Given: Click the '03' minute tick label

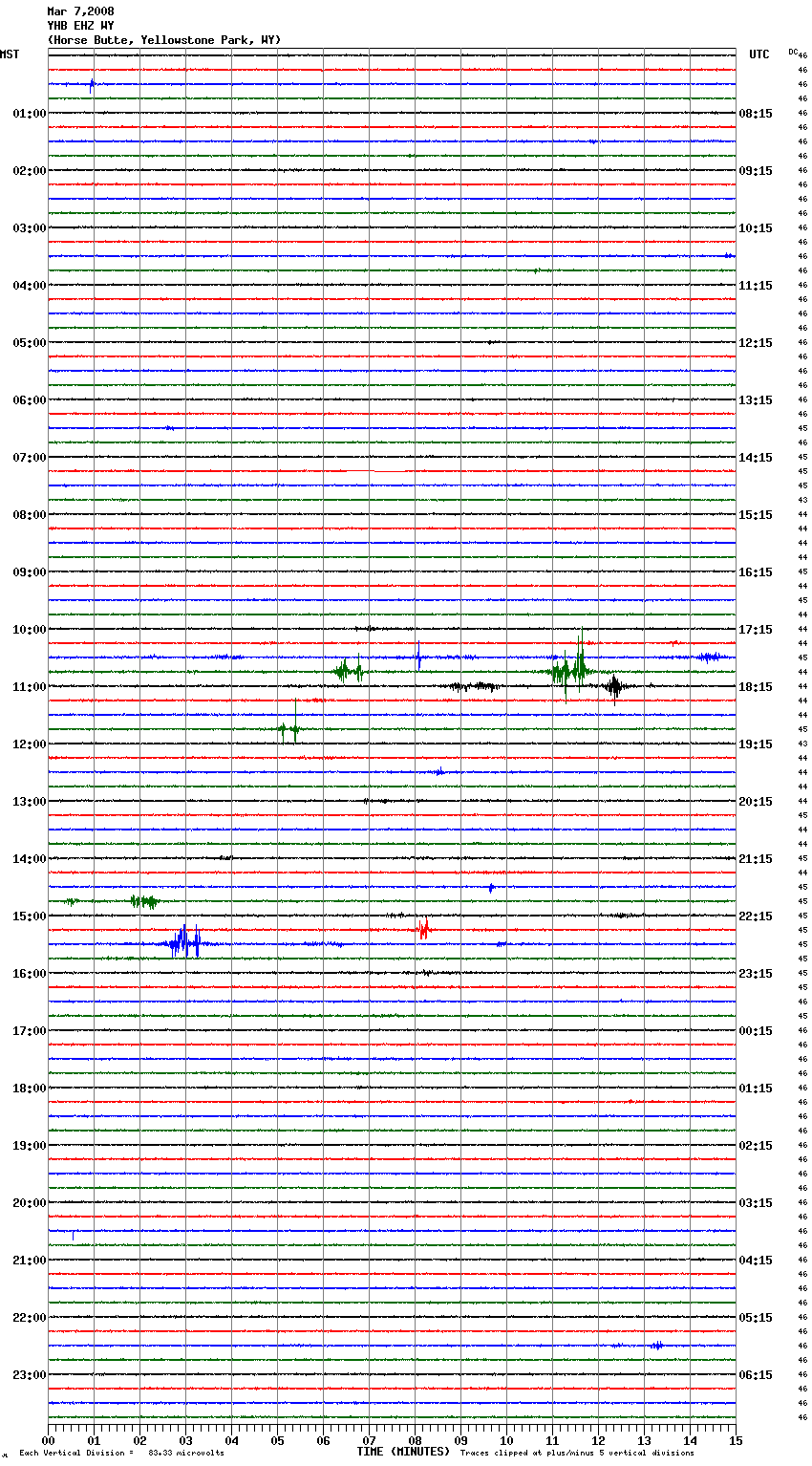Looking at the screenshot, I should [185, 1440].
